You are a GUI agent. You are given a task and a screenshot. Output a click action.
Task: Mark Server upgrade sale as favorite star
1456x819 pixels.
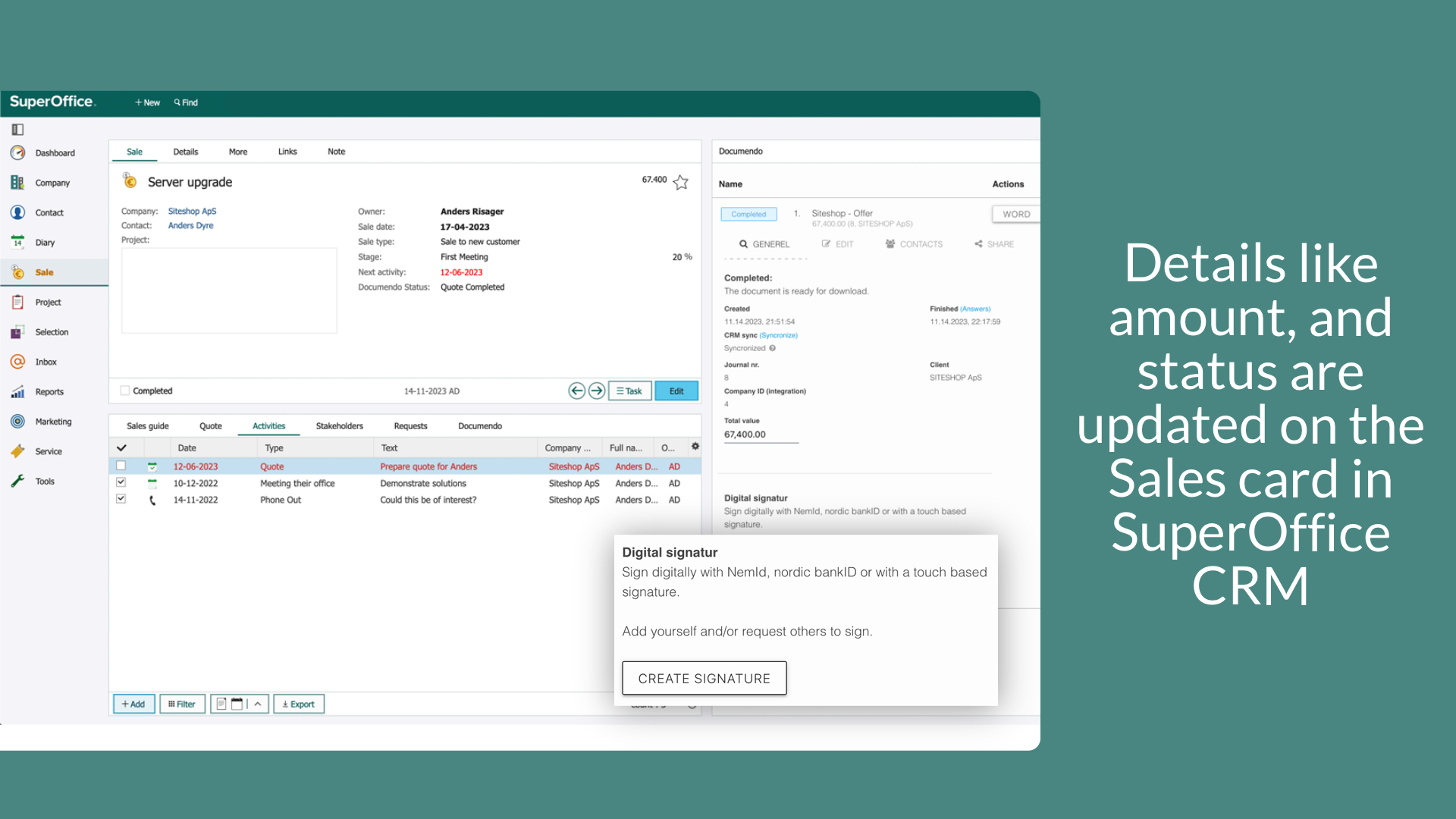click(681, 182)
